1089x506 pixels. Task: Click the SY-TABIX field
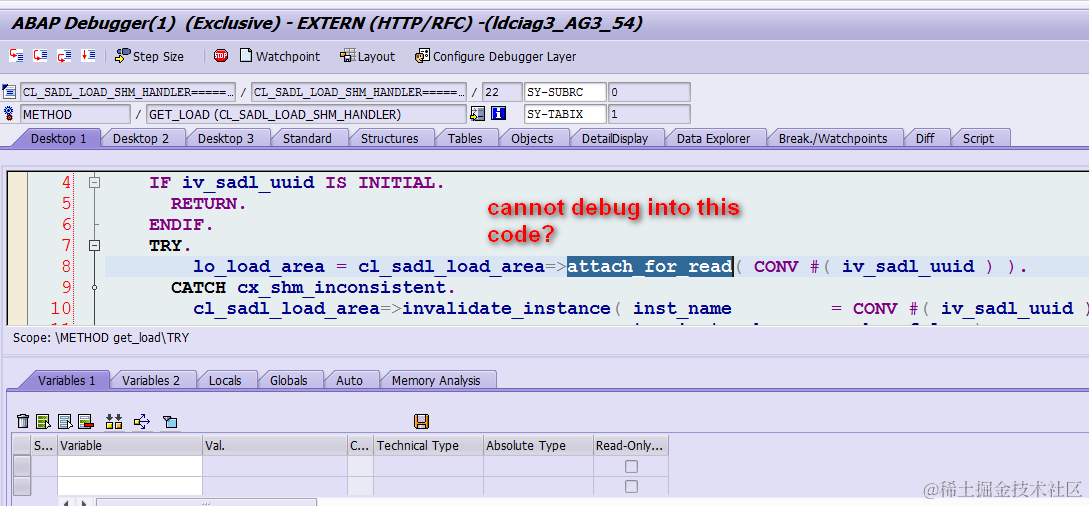click(x=565, y=114)
